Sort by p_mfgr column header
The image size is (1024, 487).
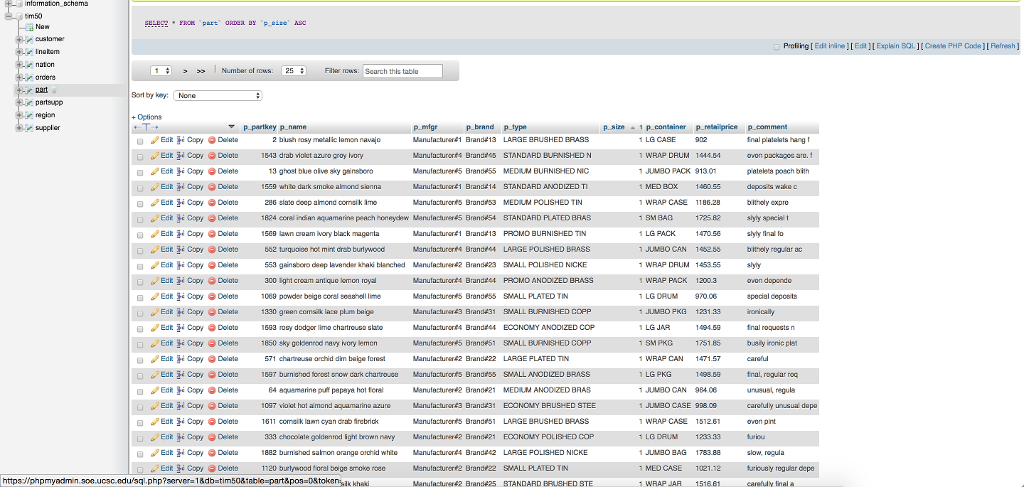[425, 127]
